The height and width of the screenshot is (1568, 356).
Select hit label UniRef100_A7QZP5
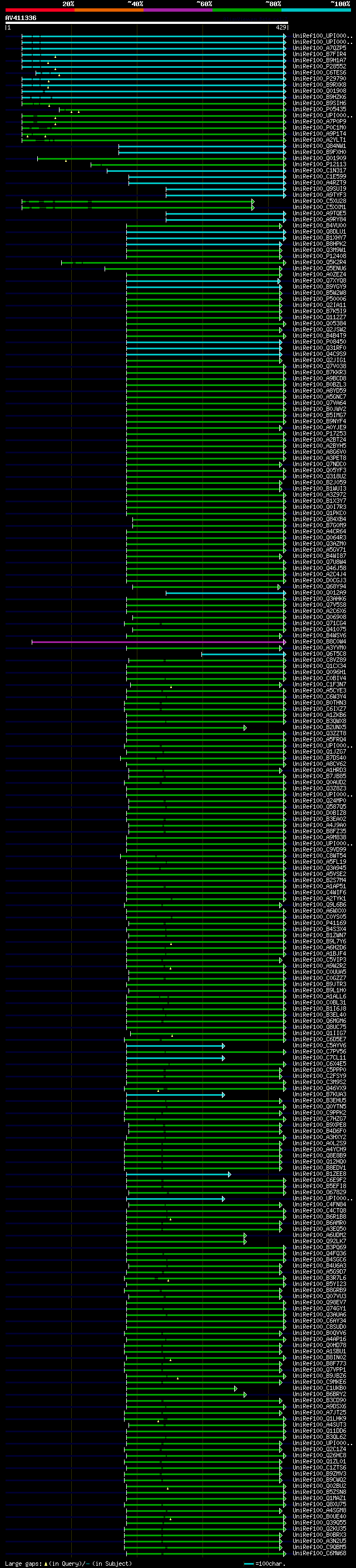pyautogui.click(x=319, y=48)
